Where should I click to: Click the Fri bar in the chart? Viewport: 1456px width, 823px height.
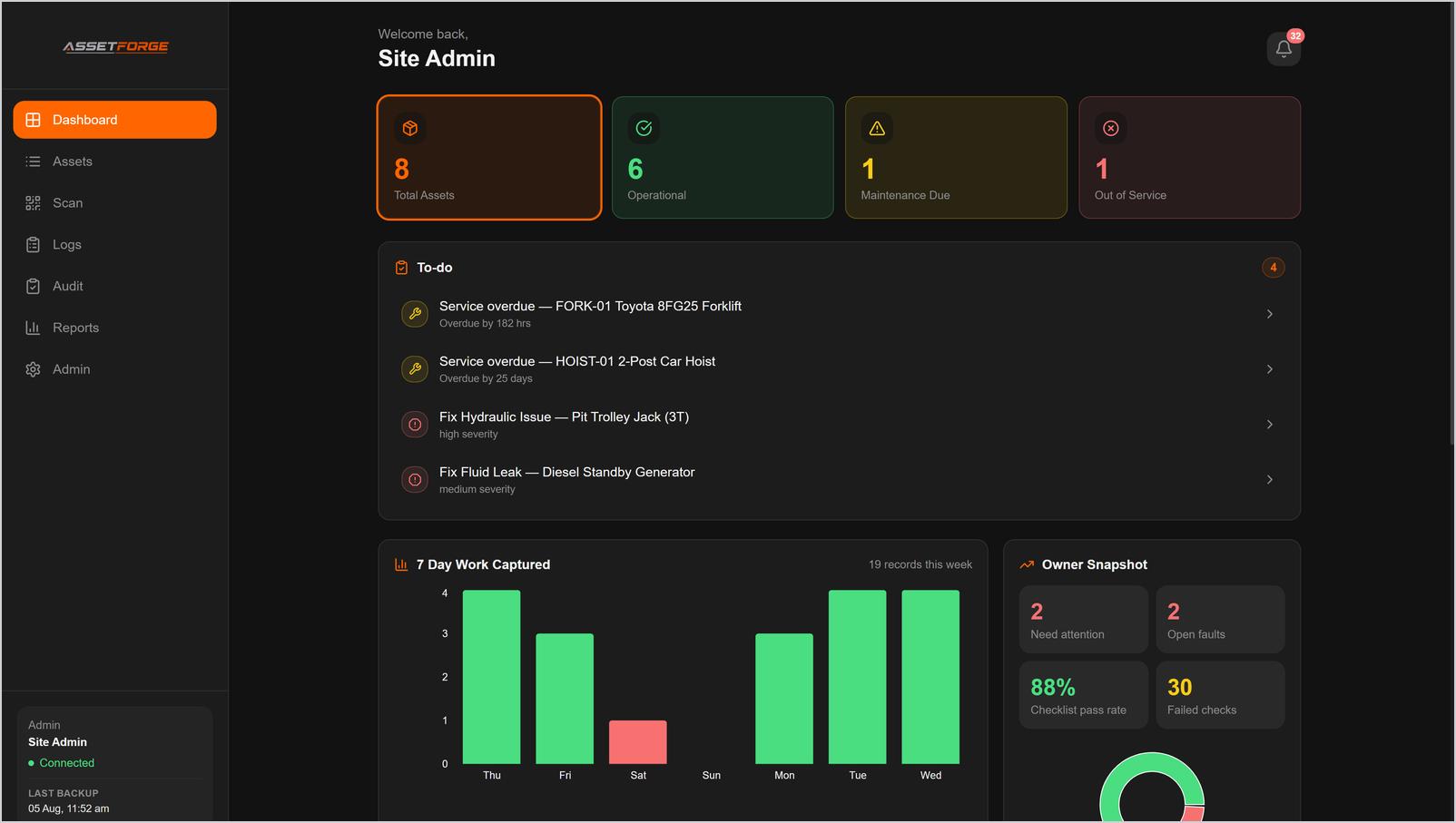pos(565,699)
